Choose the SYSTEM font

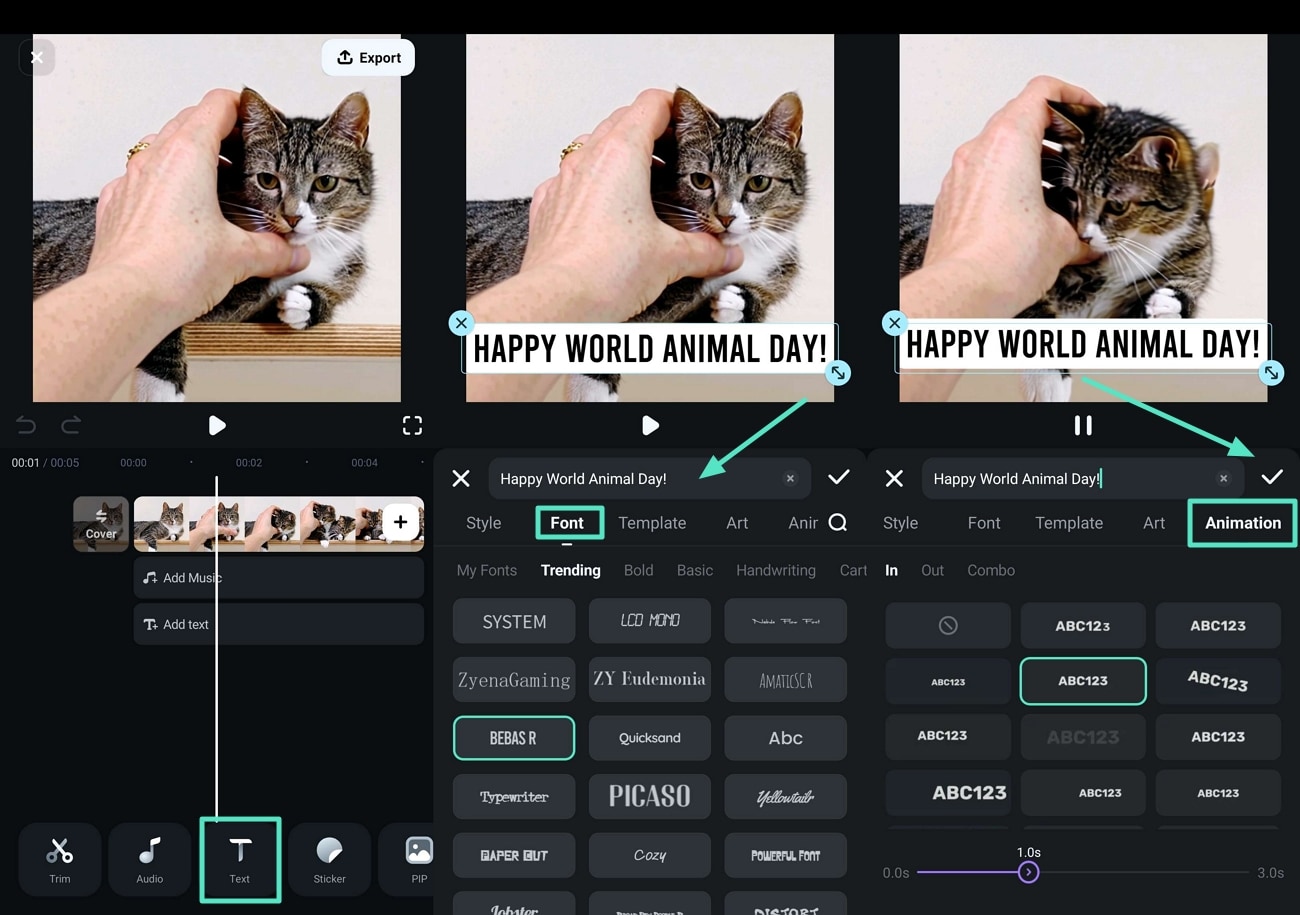[x=514, y=621]
